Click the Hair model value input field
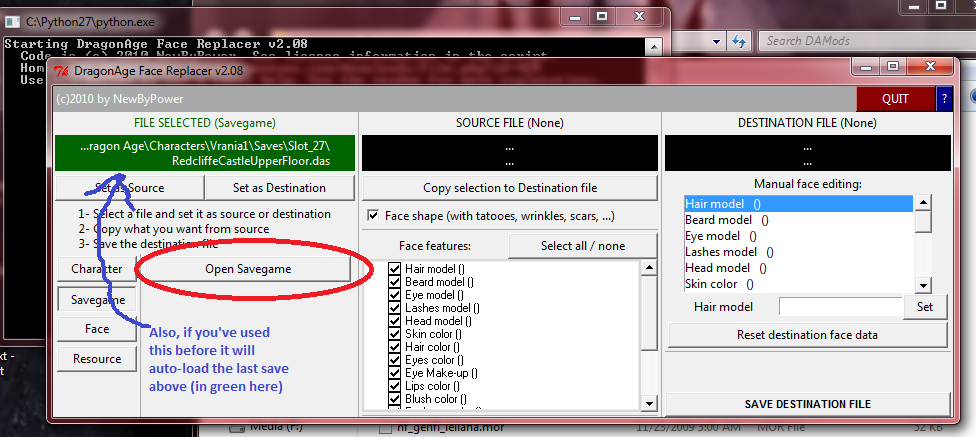This screenshot has height=437, width=976. (840, 307)
